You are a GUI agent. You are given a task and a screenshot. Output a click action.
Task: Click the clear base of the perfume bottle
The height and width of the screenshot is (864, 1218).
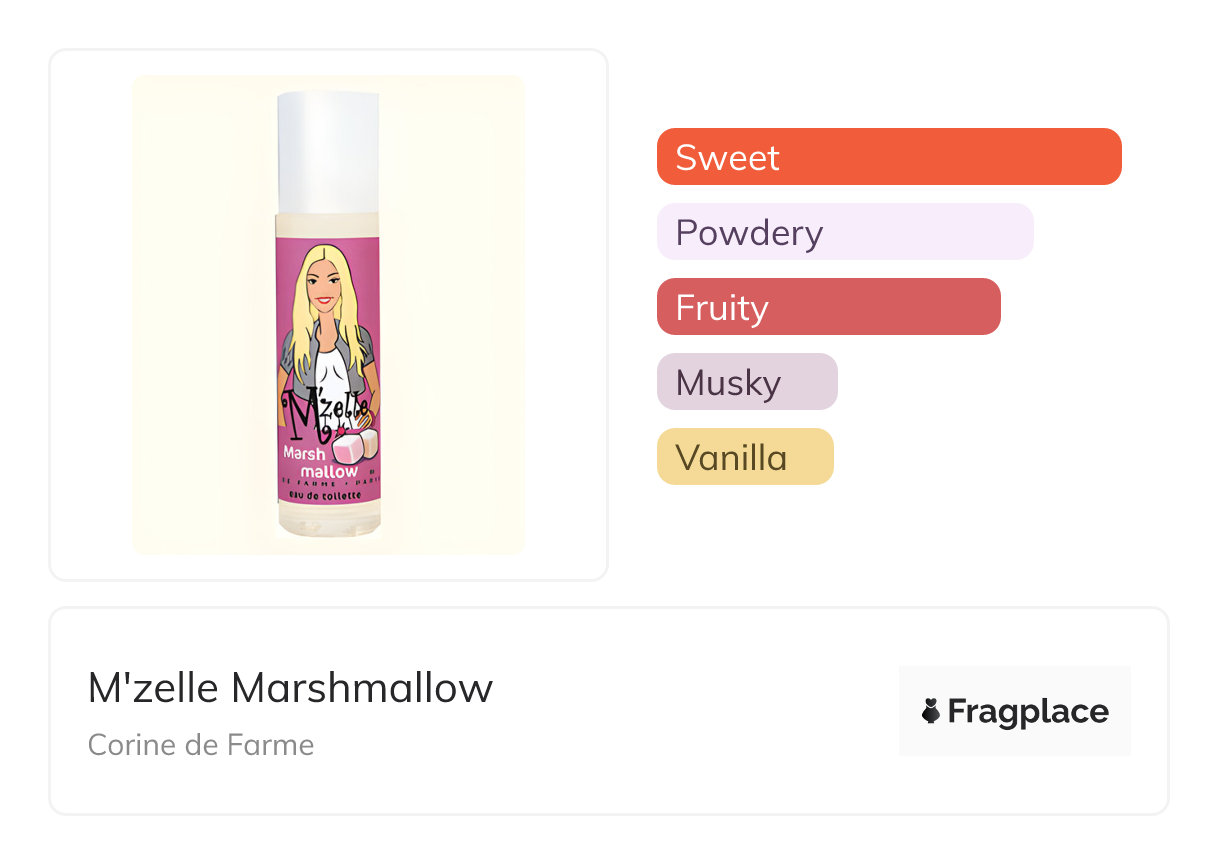pyautogui.click(x=328, y=523)
